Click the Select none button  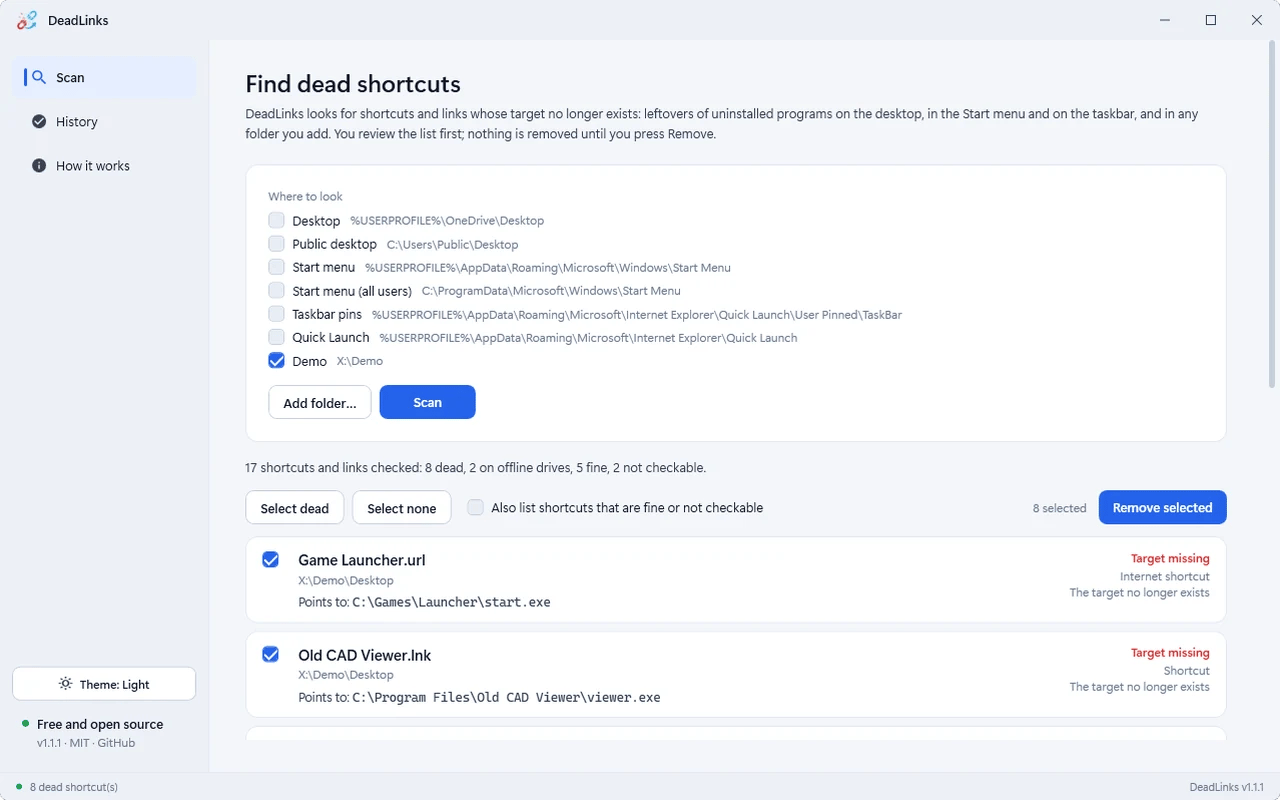pyautogui.click(x=401, y=507)
